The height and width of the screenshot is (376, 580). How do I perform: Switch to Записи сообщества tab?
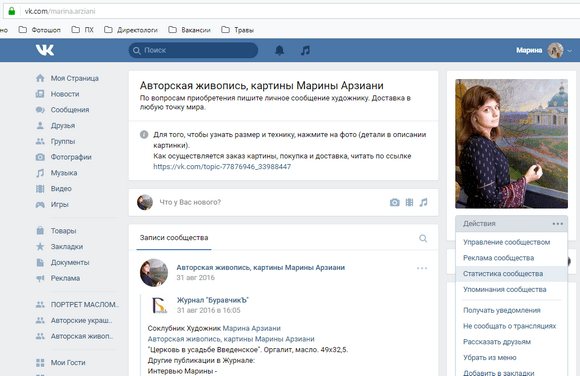(x=174, y=238)
